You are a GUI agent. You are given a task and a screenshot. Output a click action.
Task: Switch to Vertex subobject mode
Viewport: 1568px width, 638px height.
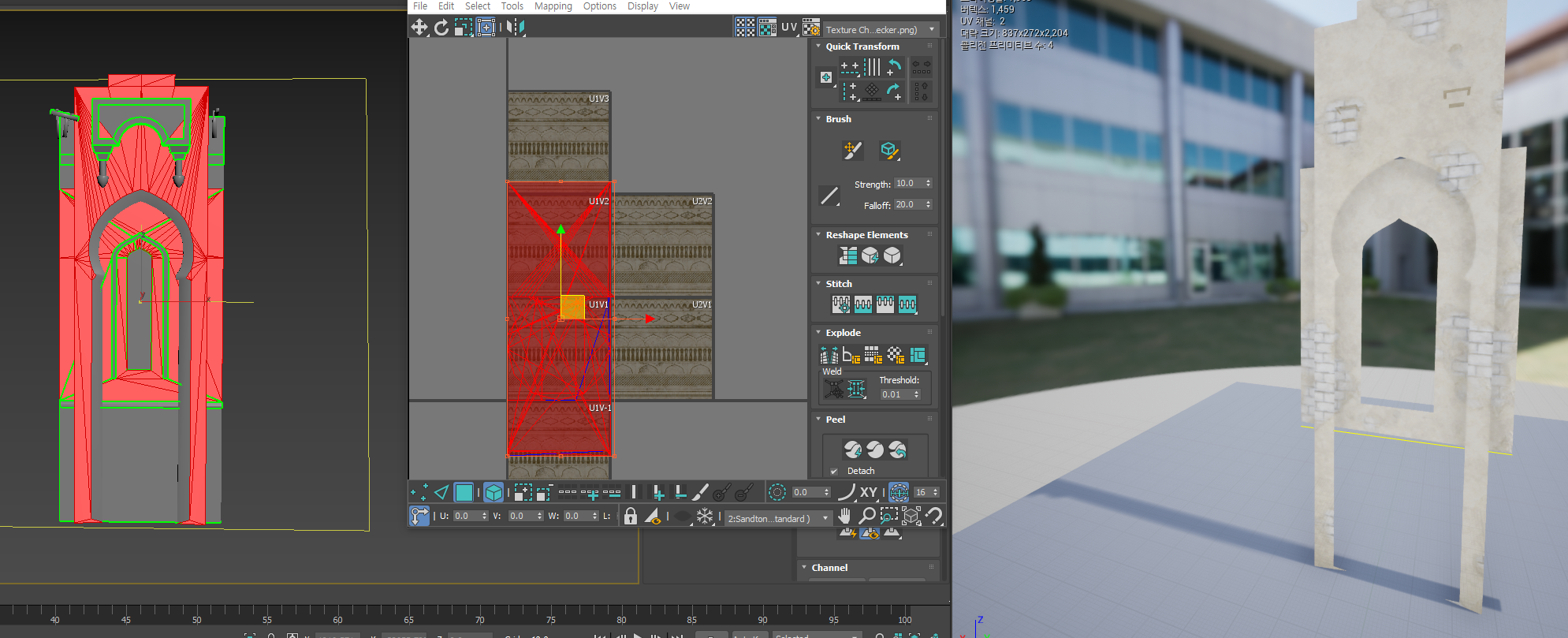(419, 493)
